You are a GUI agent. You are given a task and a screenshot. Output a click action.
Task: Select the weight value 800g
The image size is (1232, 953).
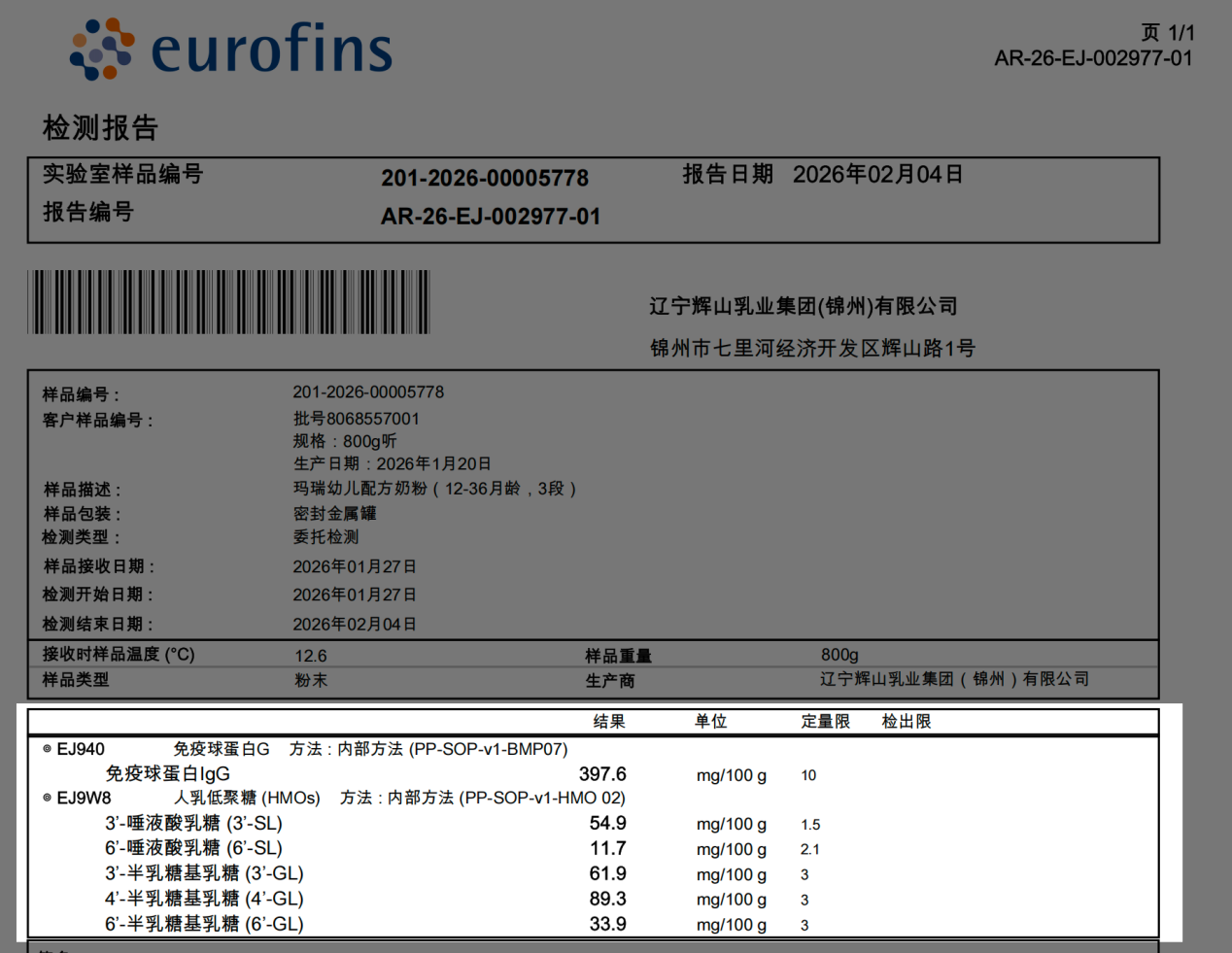(x=839, y=655)
